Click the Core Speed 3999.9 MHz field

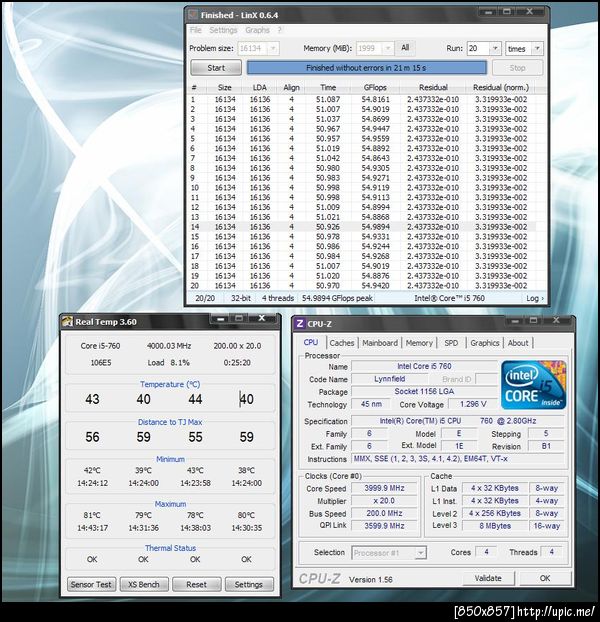click(x=384, y=488)
